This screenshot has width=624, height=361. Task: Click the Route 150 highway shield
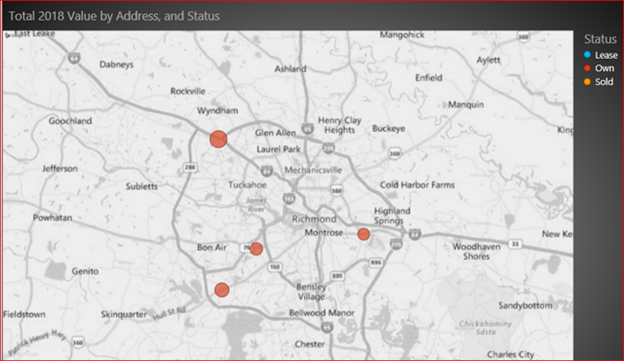275,267
